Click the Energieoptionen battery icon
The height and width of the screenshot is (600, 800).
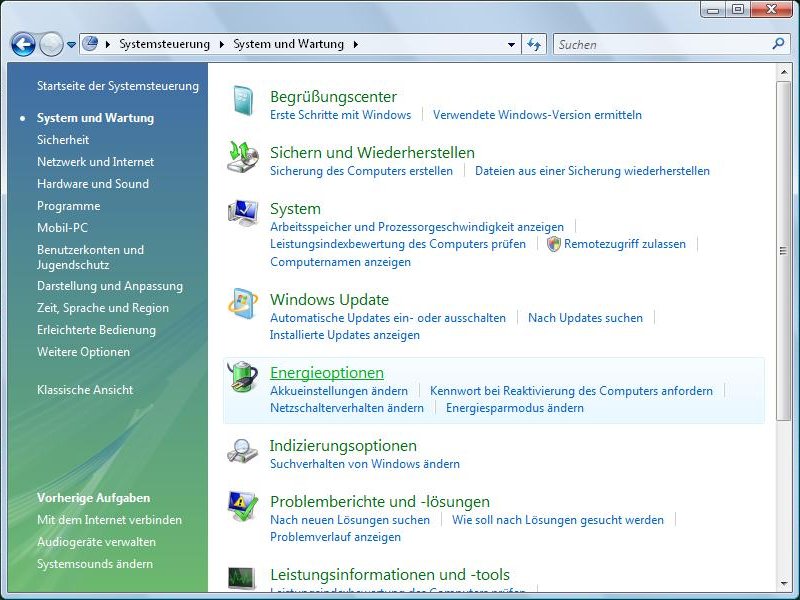[243, 377]
